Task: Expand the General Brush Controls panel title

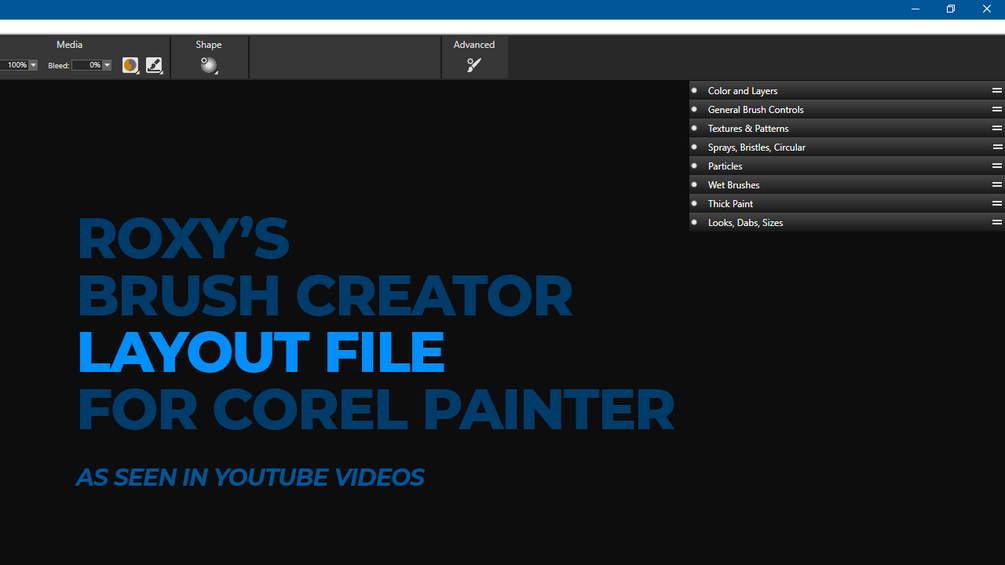Action: click(756, 110)
